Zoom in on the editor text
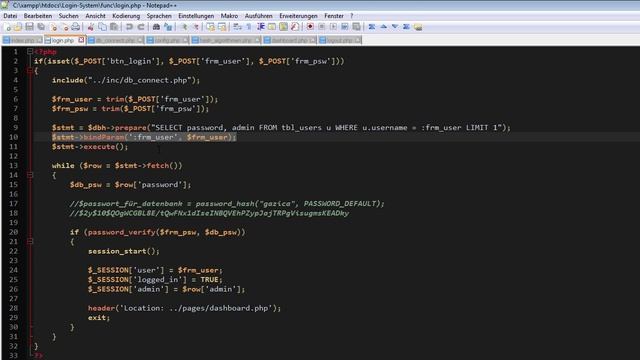Viewport: 640px width, 360px height. coord(184,27)
